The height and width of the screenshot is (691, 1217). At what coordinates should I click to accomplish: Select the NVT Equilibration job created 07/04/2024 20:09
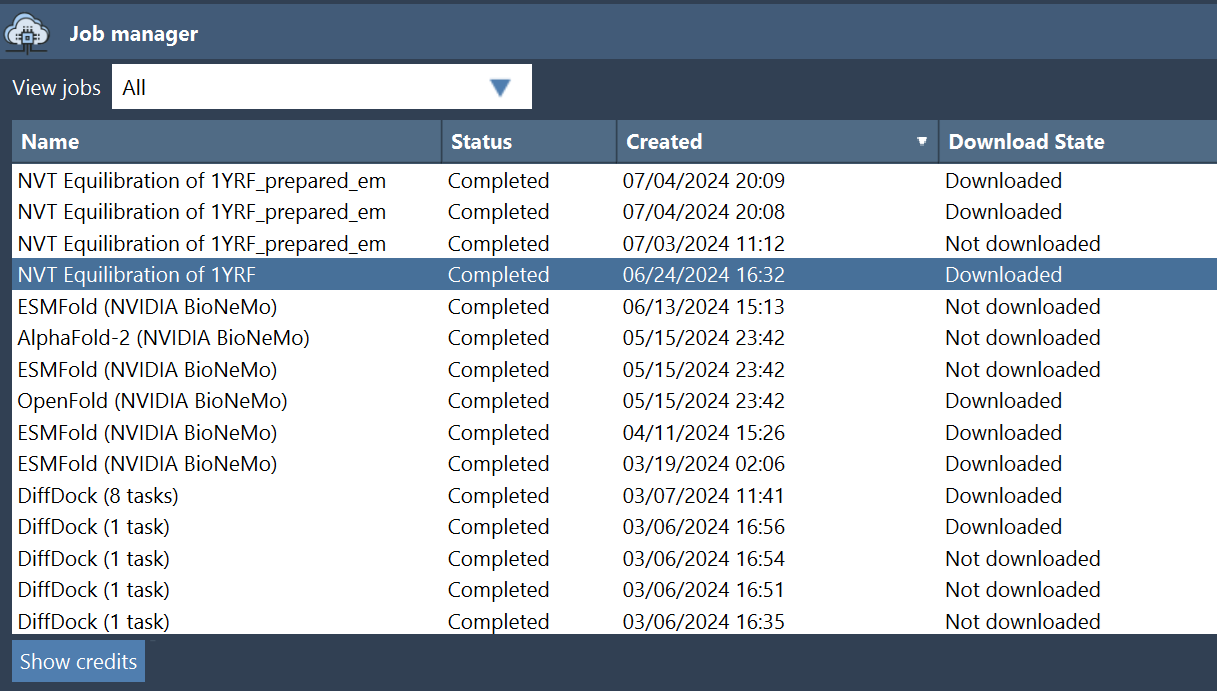(x=202, y=181)
